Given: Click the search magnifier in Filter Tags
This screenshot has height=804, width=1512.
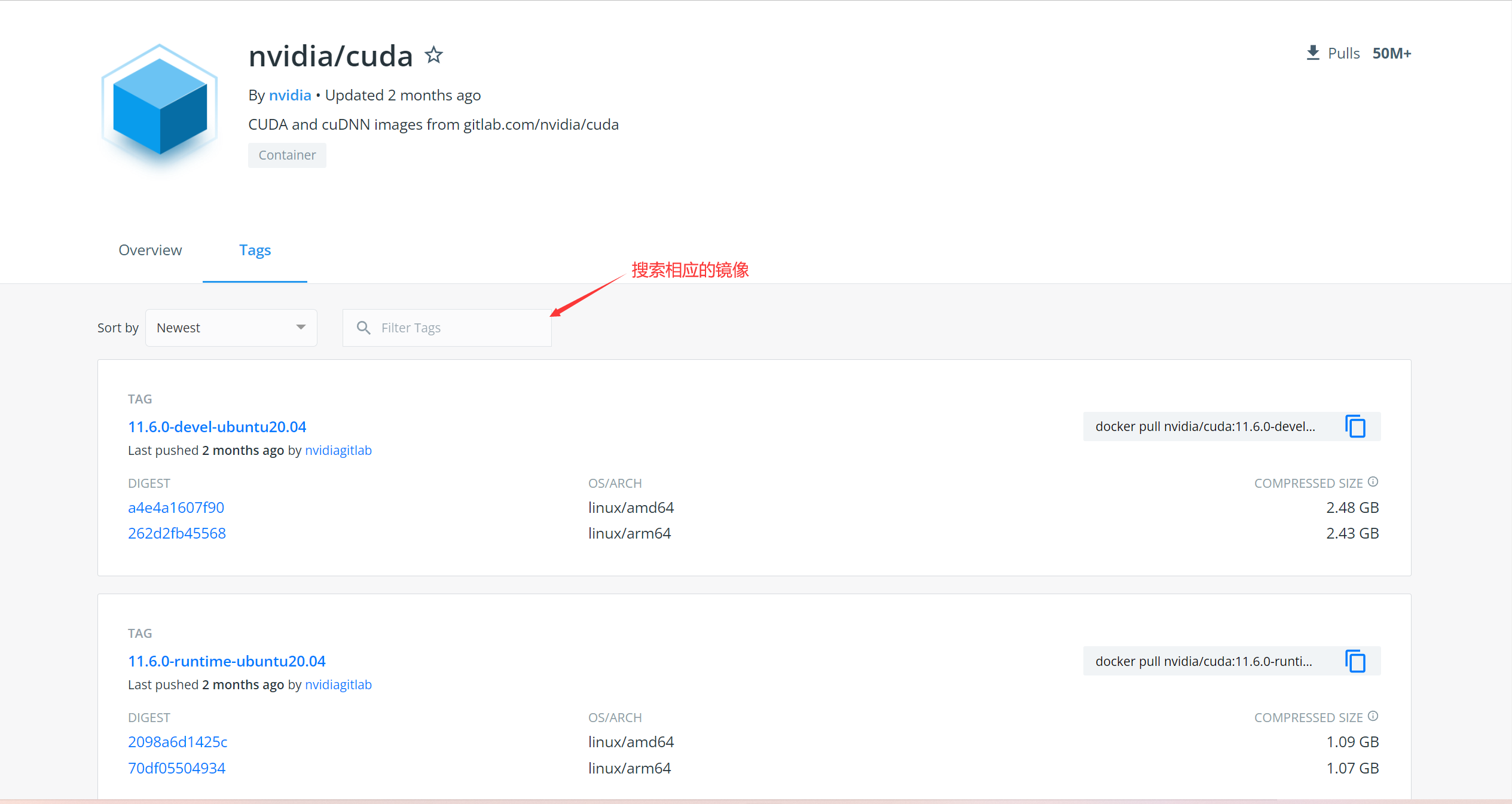Looking at the screenshot, I should pyautogui.click(x=364, y=328).
